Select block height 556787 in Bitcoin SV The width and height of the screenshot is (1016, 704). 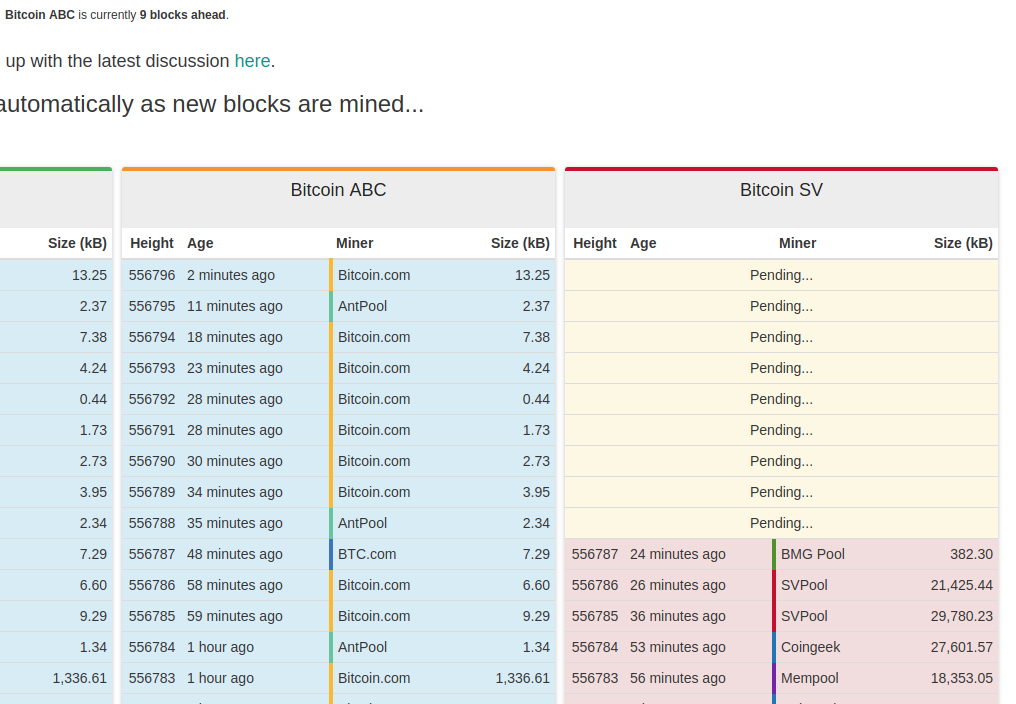pos(595,554)
